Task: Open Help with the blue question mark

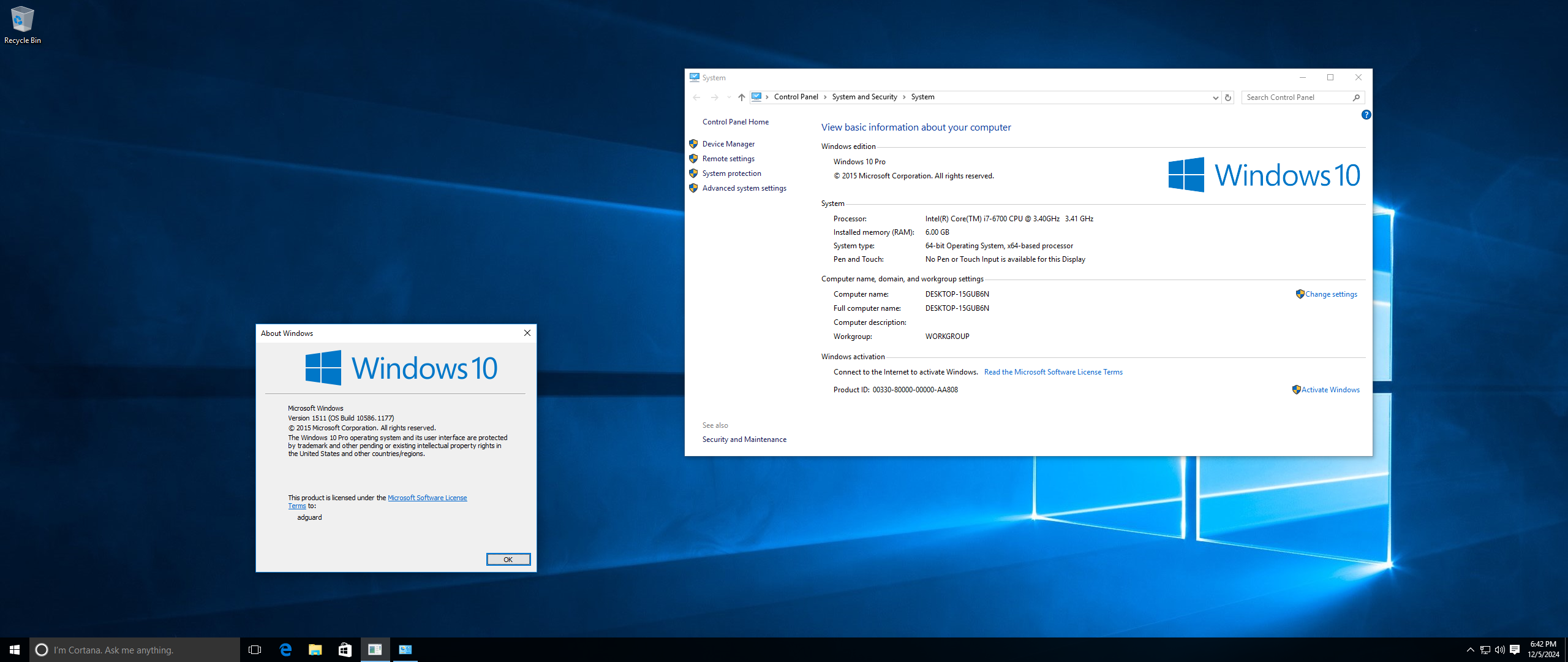Action: coord(1366,115)
